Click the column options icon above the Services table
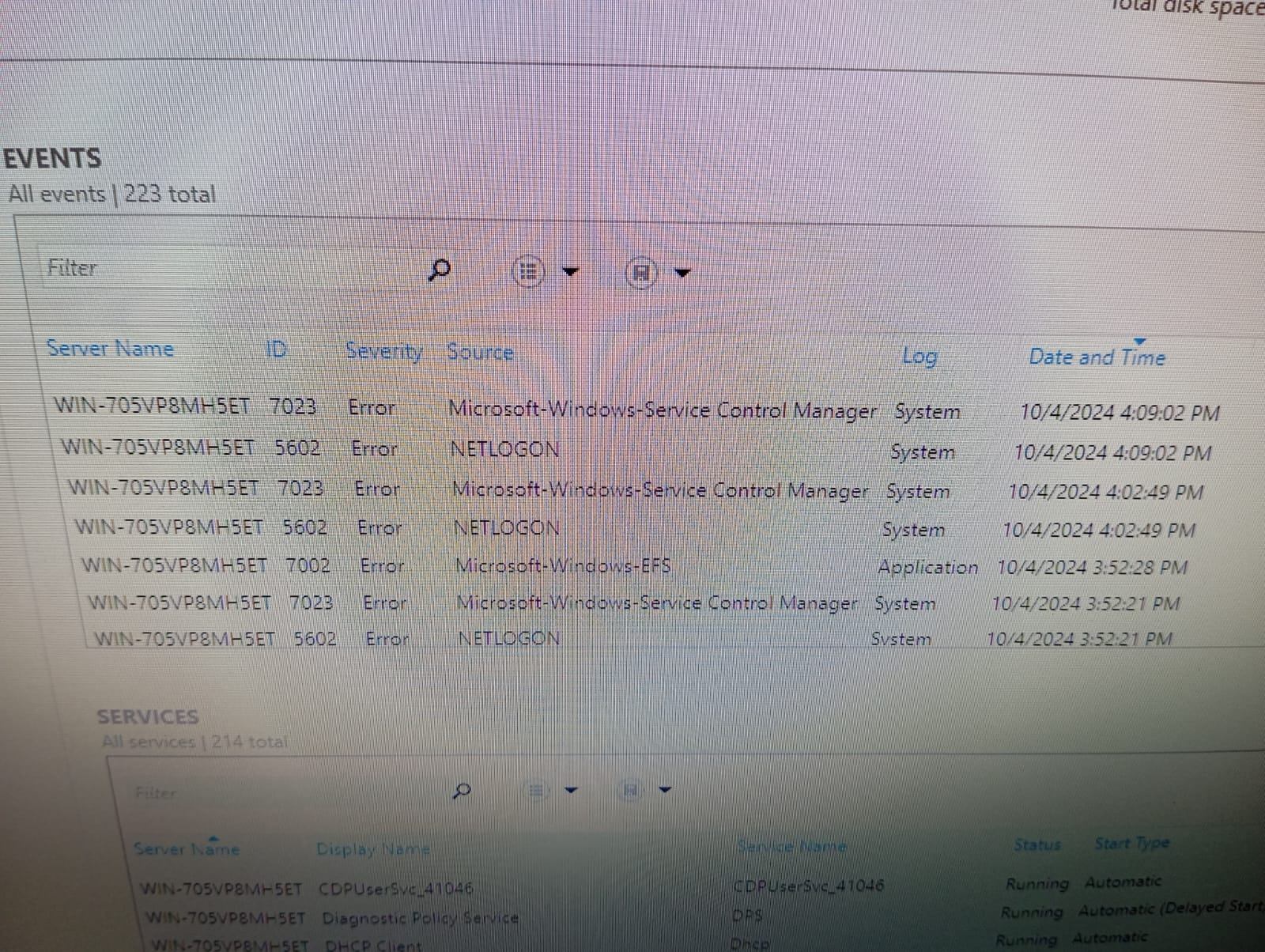 point(536,789)
